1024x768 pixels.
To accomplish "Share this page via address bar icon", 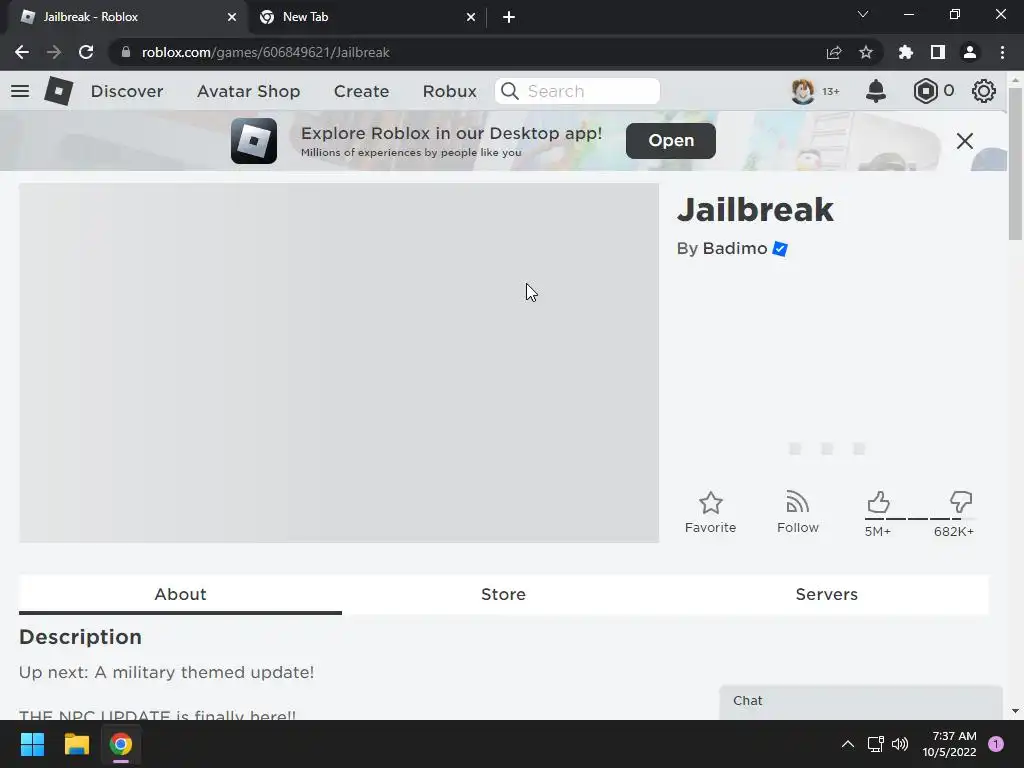I will (834, 52).
